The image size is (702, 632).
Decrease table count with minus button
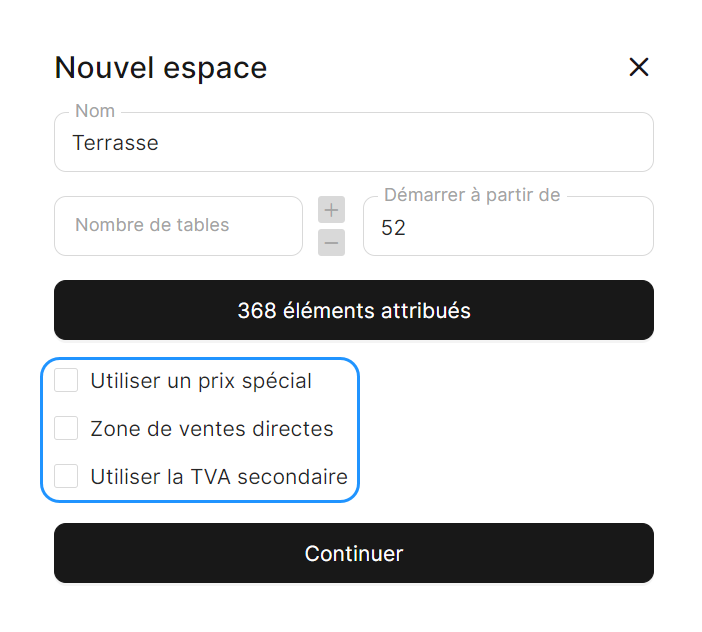point(331,242)
